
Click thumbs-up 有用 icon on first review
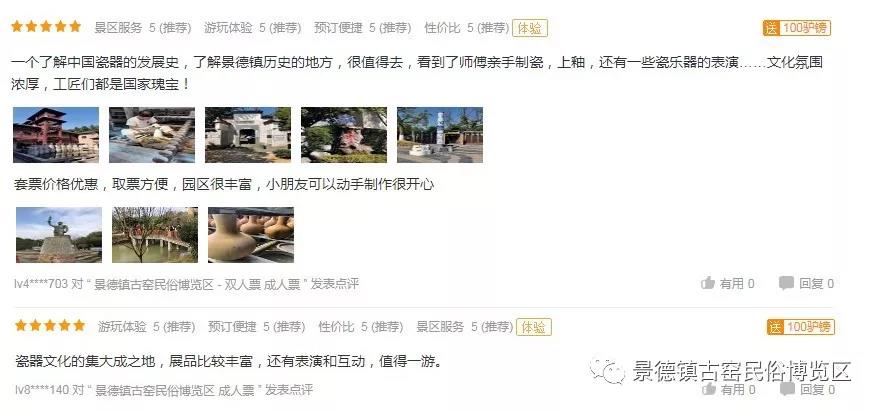(708, 283)
